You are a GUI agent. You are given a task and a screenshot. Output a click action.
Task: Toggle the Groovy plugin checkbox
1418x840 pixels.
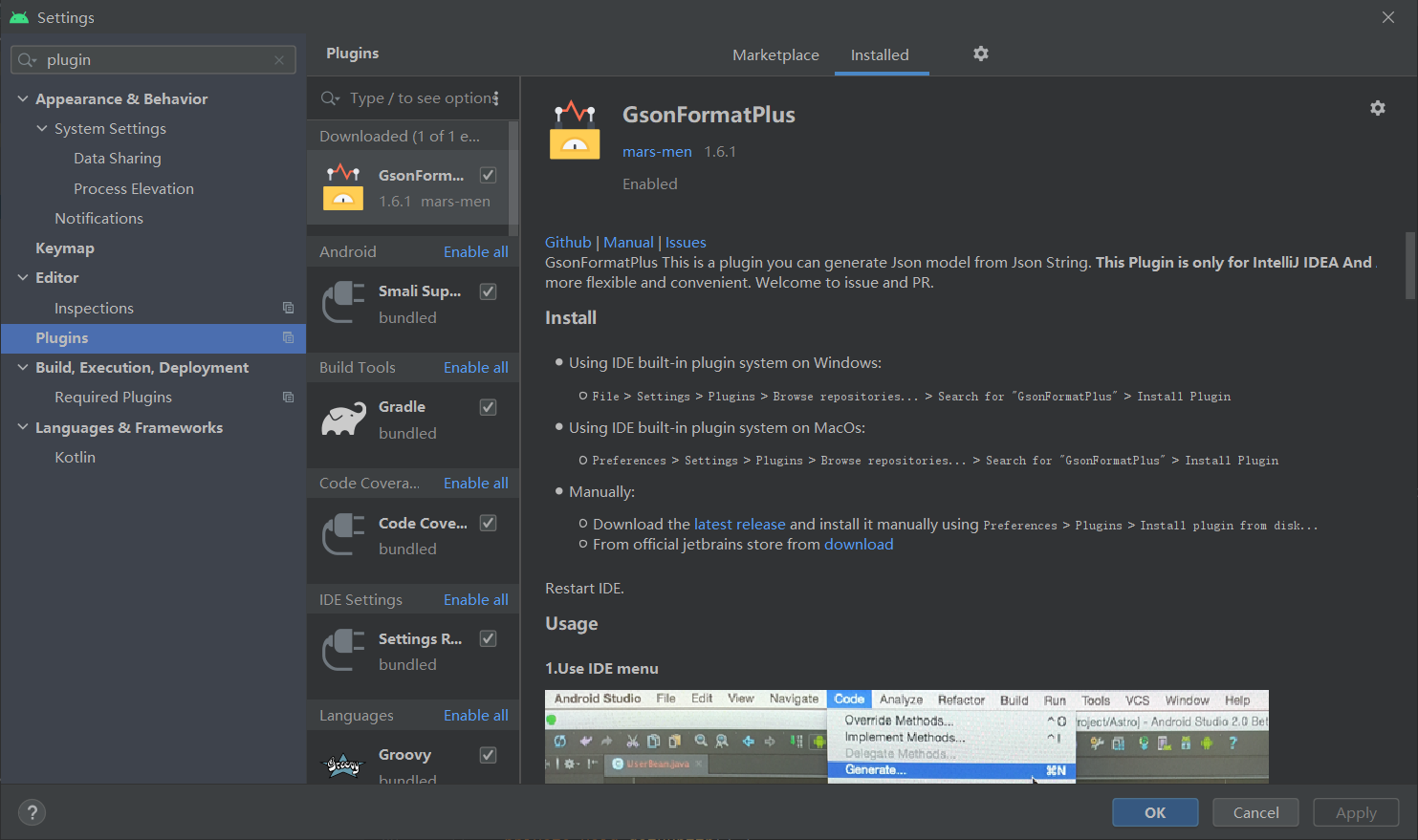[x=488, y=755]
